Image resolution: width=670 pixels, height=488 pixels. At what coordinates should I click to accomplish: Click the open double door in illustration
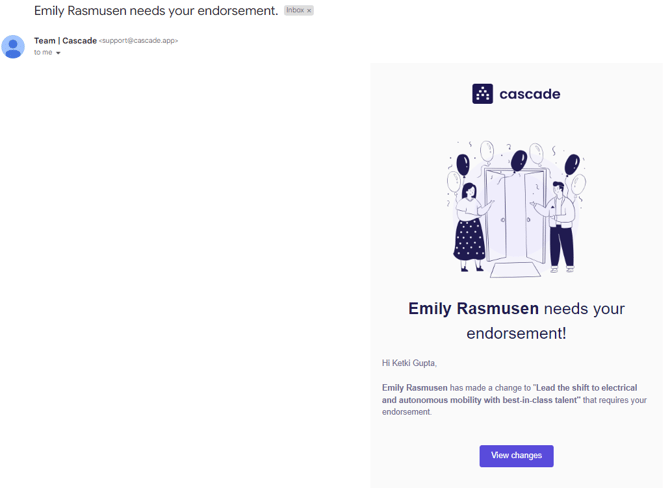516,217
